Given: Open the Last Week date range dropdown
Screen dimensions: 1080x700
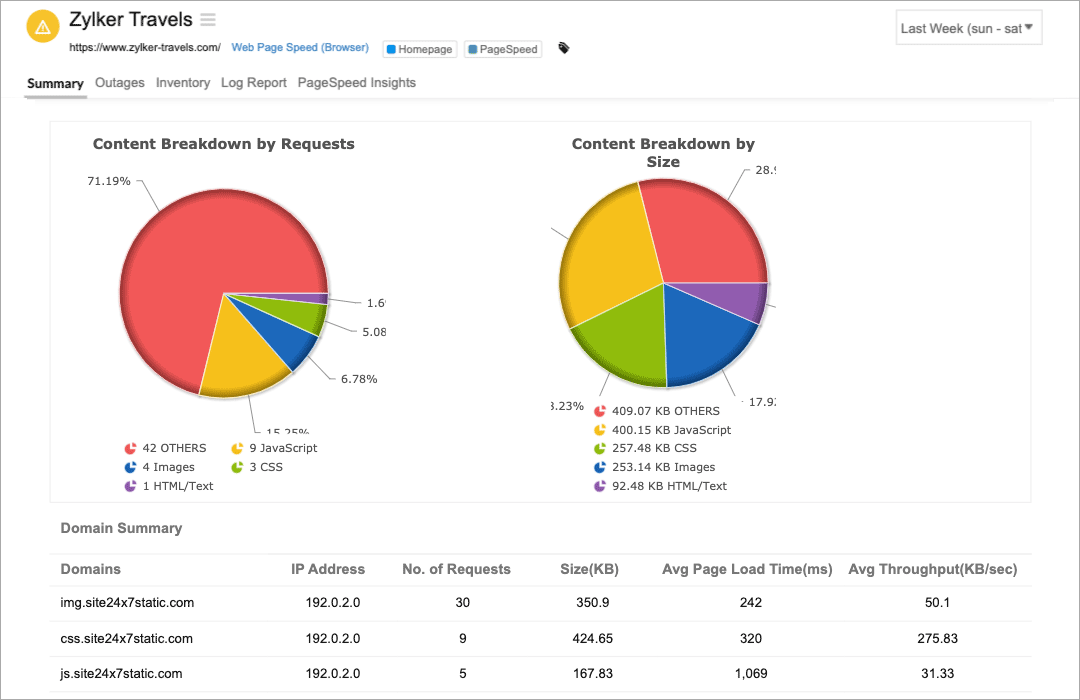Looking at the screenshot, I should 967,27.
